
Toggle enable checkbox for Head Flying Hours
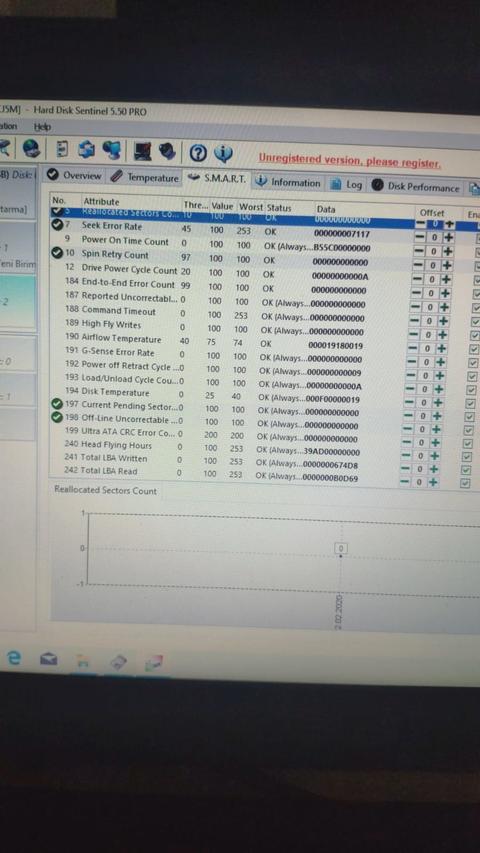(x=466, y=457)
